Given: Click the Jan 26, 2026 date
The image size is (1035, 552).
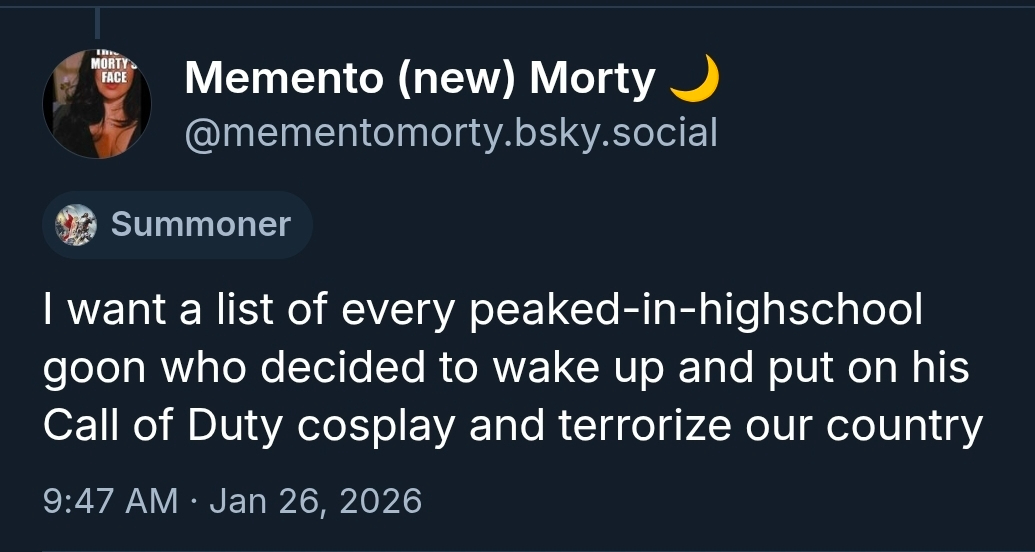Looking at the screenshot, I should (315, 499).
